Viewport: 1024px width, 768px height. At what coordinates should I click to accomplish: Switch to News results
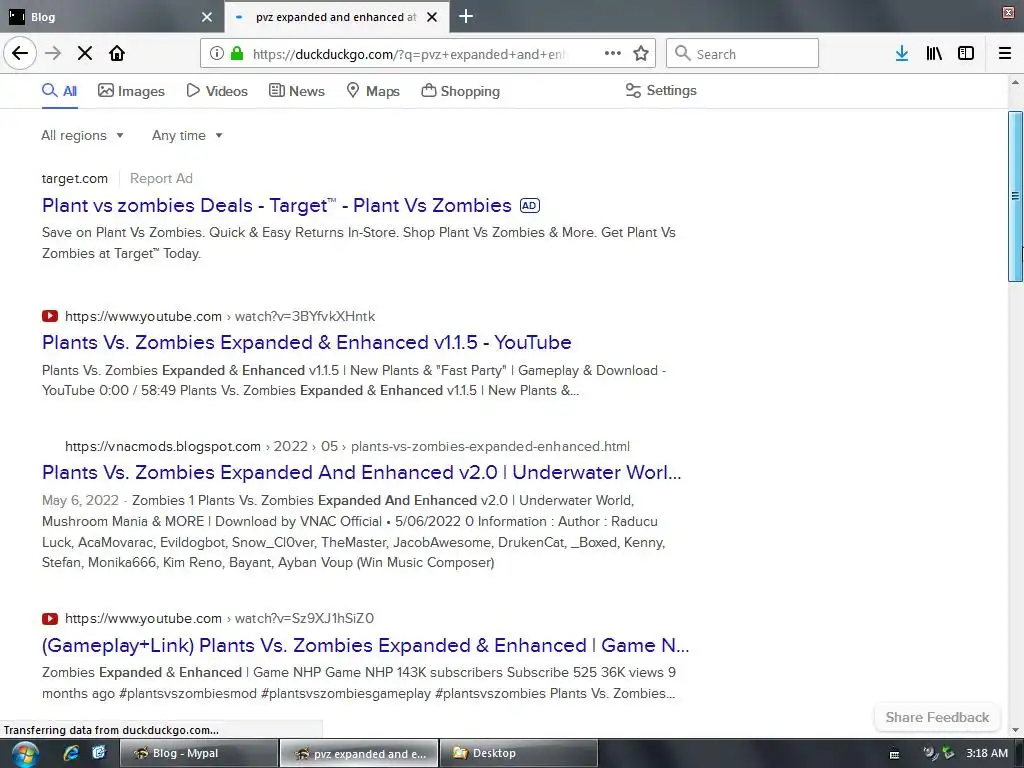coord(296,91)
